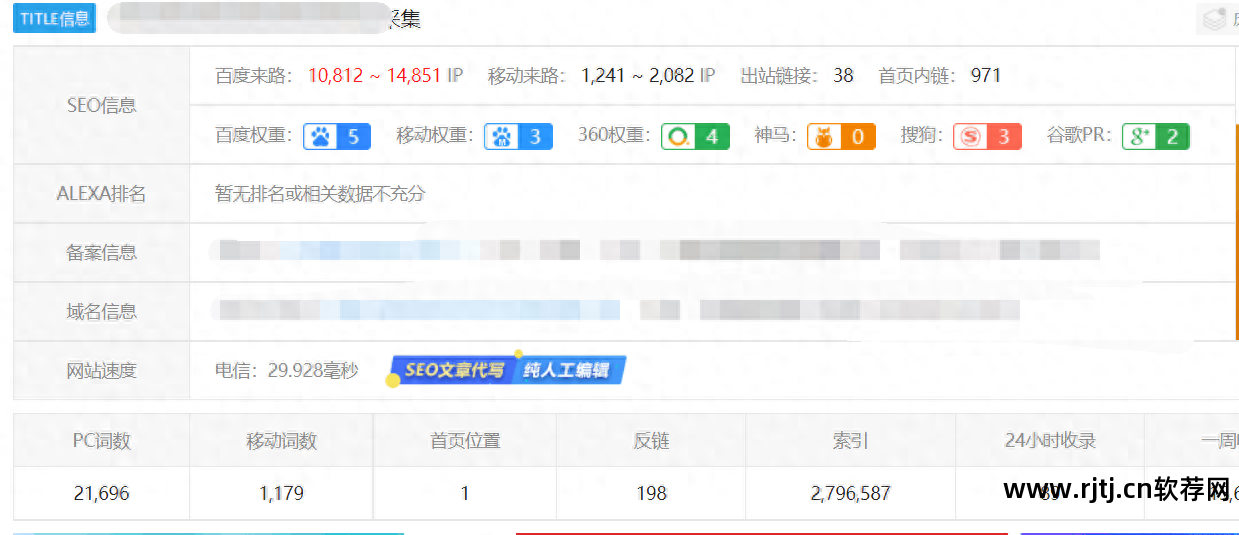Click the backlinks value 198
This screenshot has width=1239, height=535.
tap(650, 493)
